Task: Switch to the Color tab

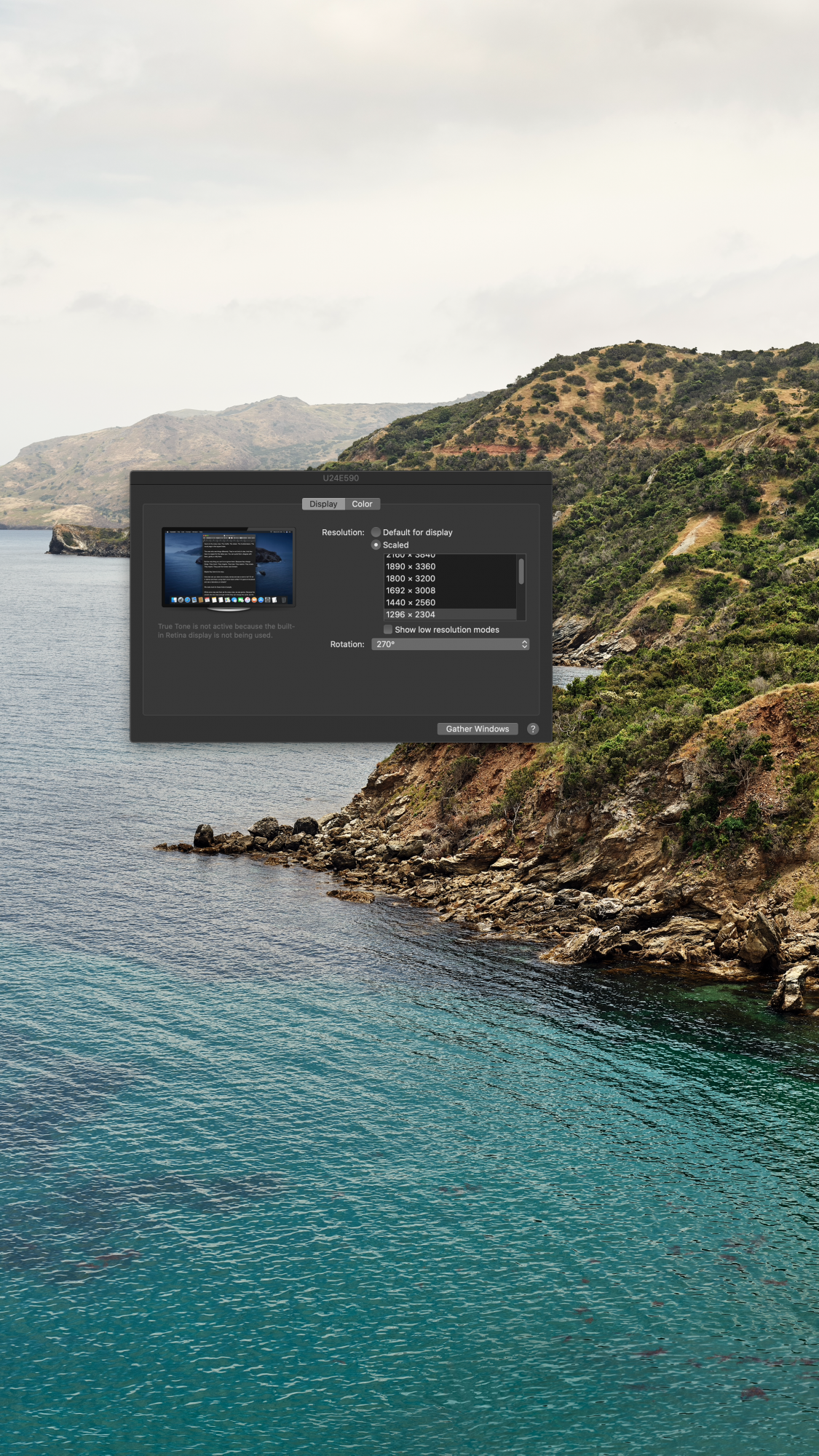Action: tap(362, 504)
